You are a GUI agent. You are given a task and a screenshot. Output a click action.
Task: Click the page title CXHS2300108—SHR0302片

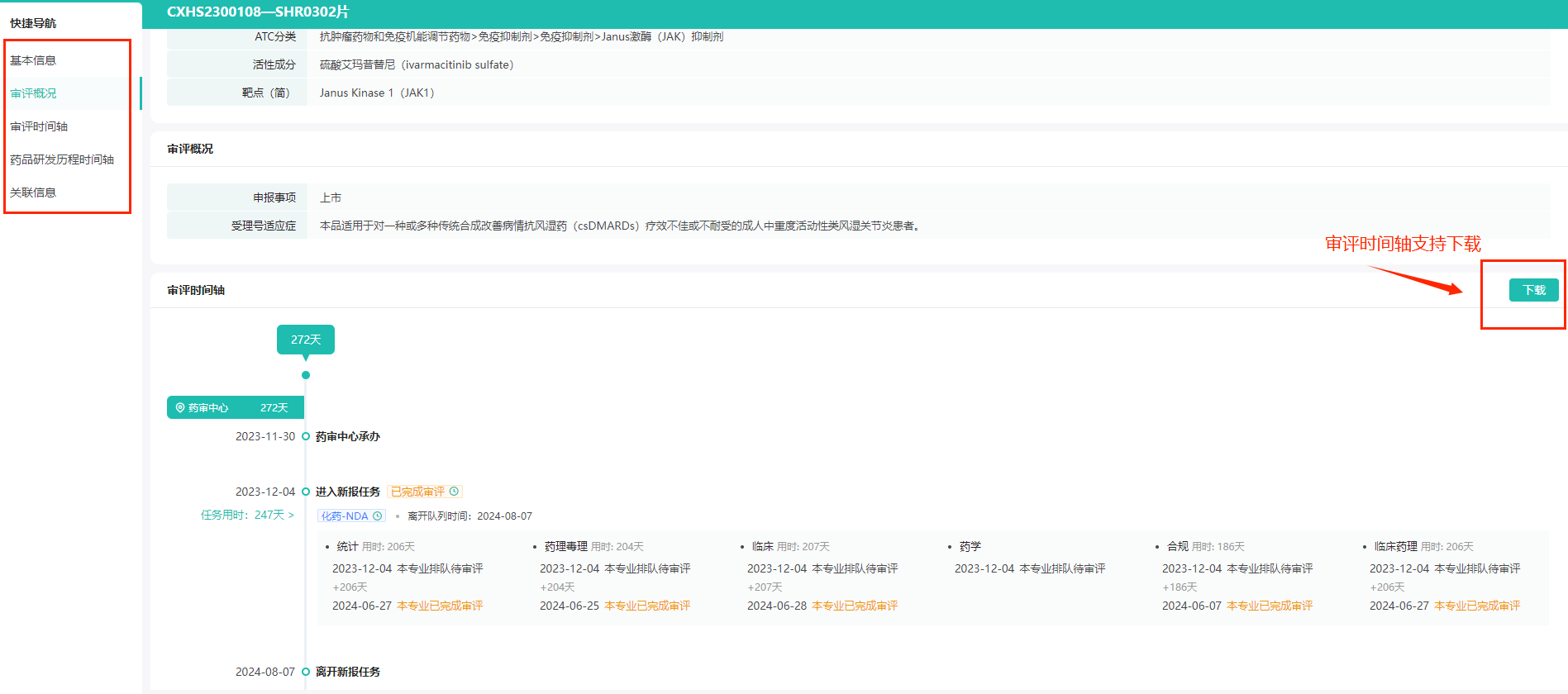(257, 12)
